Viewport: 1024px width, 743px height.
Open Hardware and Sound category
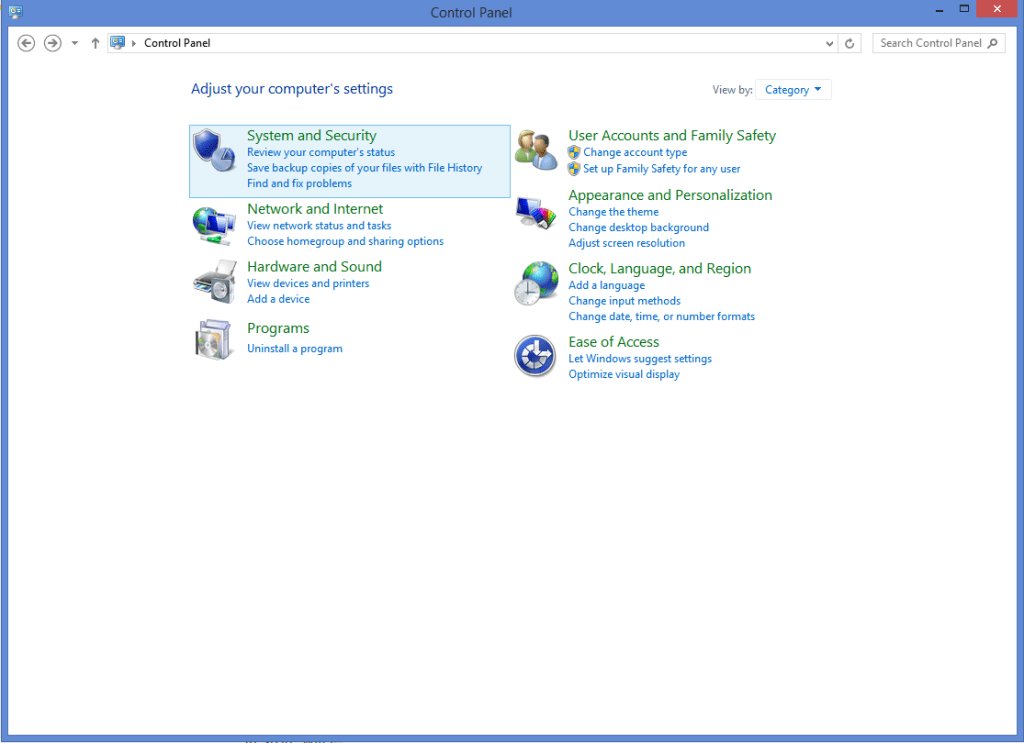coord(314,266)
